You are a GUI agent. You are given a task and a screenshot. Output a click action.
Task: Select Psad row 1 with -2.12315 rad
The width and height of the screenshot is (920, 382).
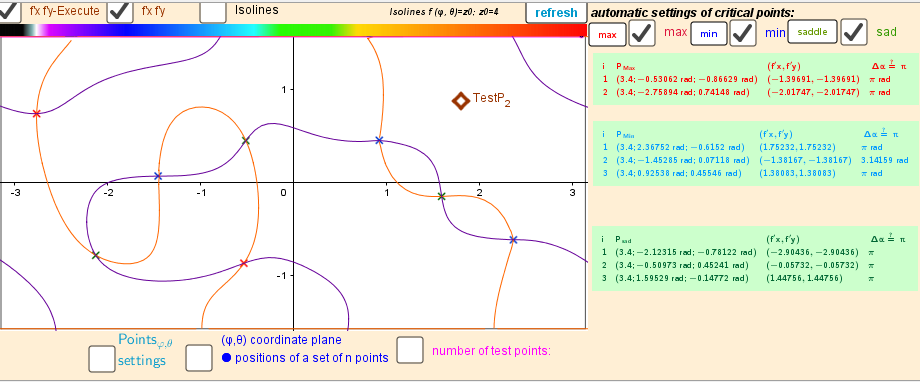[x=739, y=252]
